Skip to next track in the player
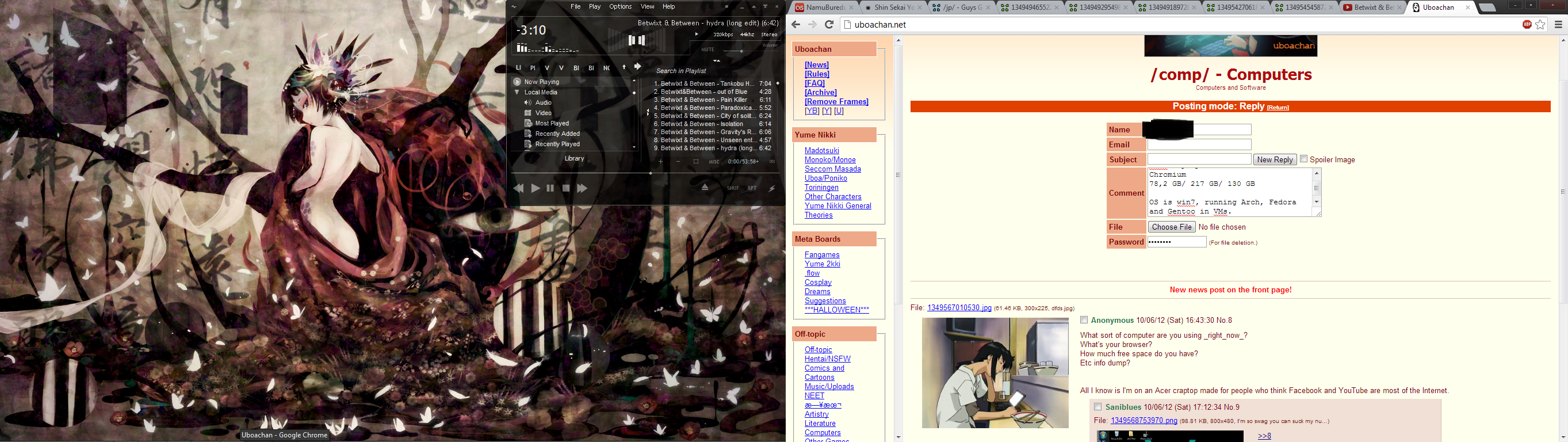The width and height of the screenshot is (1568, 442). (583, 189)
